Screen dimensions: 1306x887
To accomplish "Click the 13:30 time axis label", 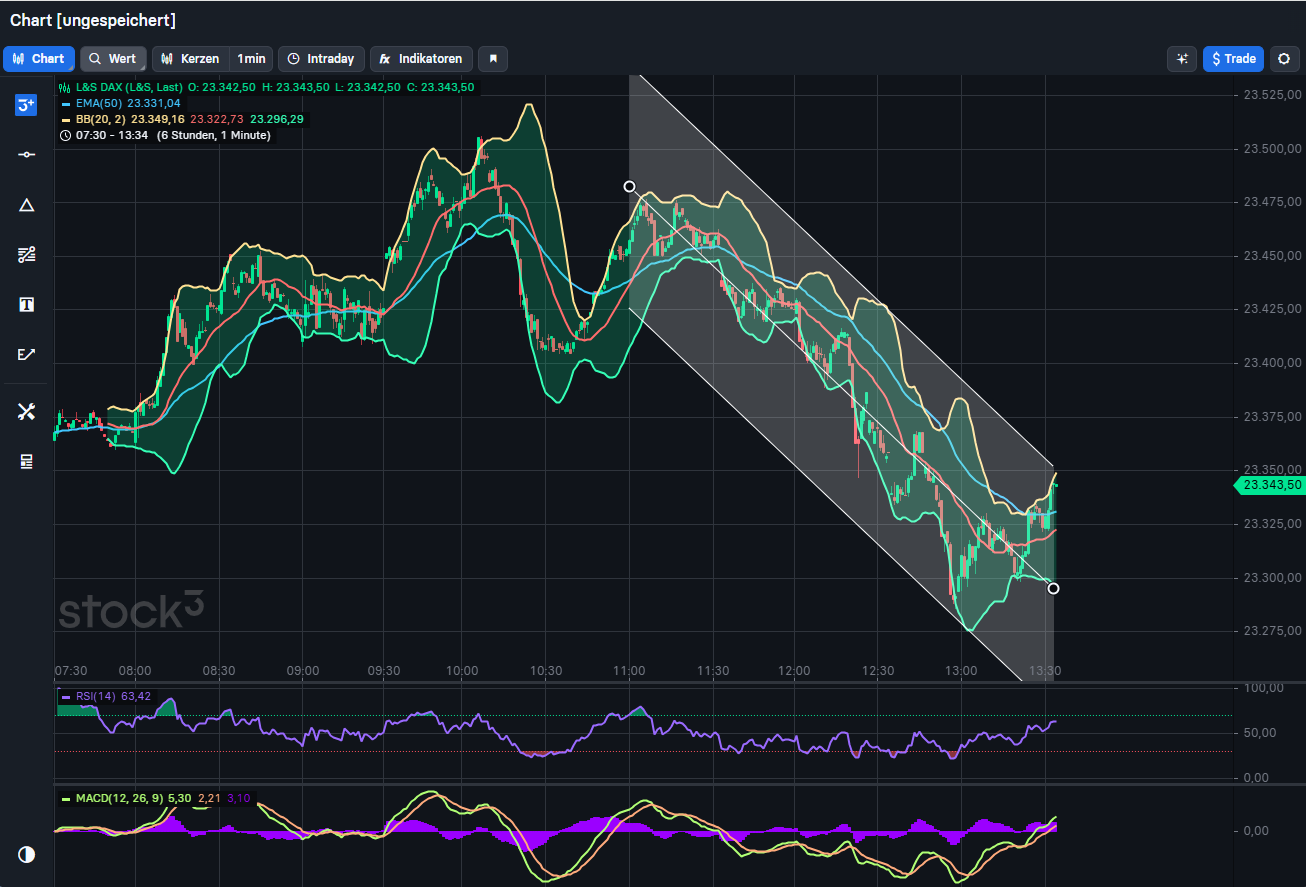I will (x=1044, y=670).
